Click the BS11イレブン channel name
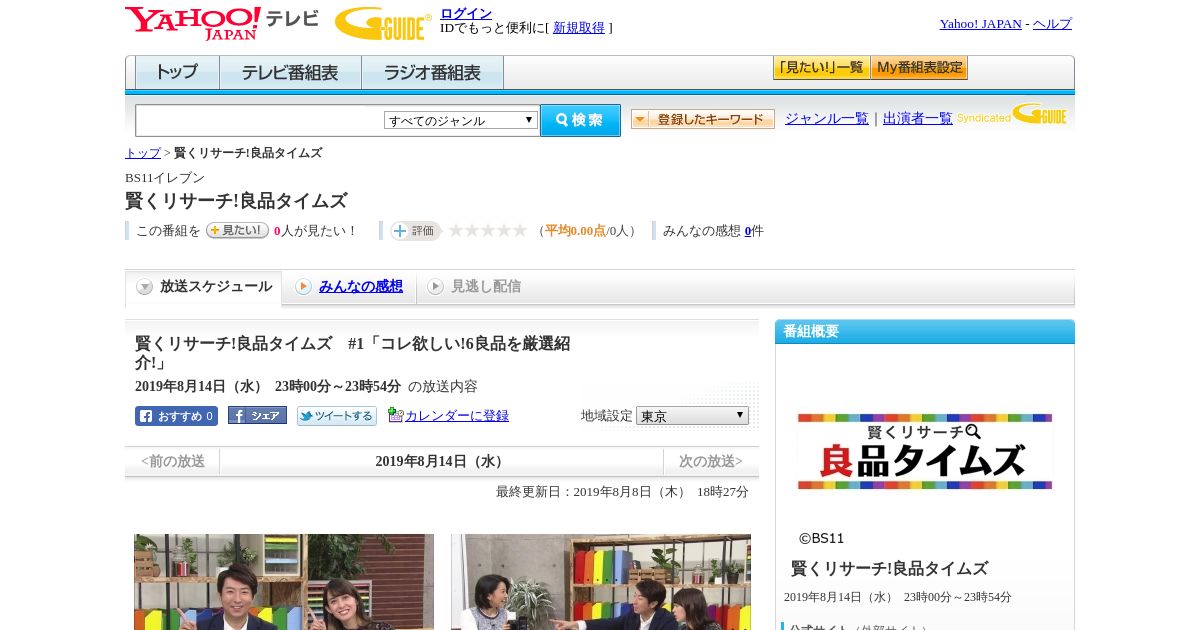The height and width of the screenshot is (630, 1200). [x=165, y=178]
